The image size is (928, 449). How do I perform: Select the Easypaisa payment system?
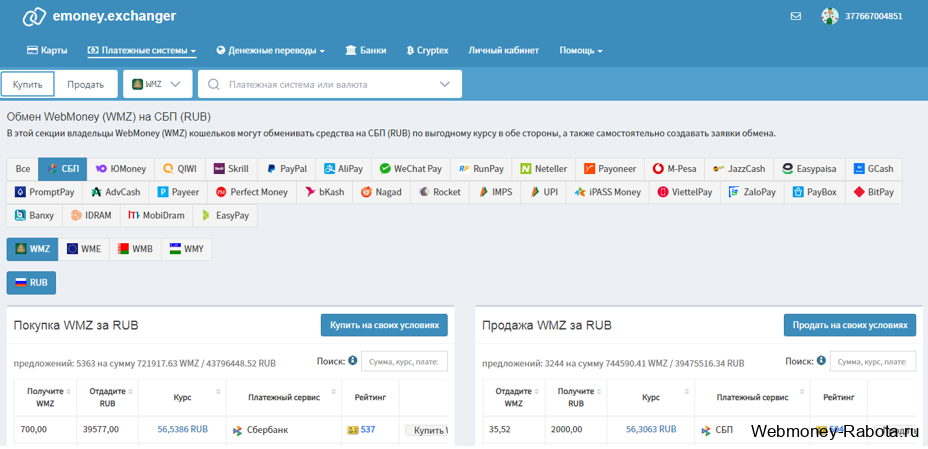(x=809, y=169)
